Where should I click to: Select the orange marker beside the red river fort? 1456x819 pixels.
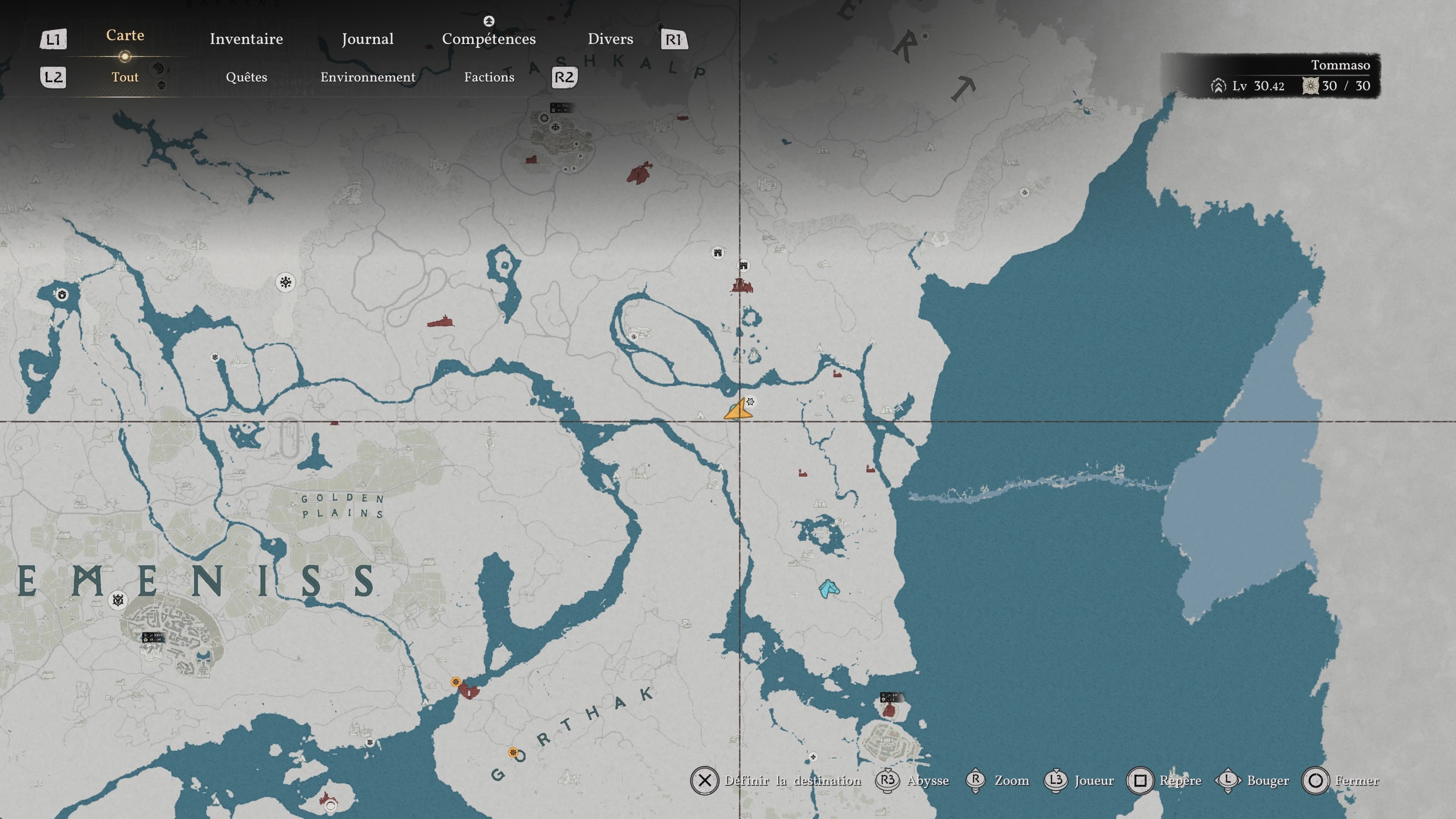455,682
